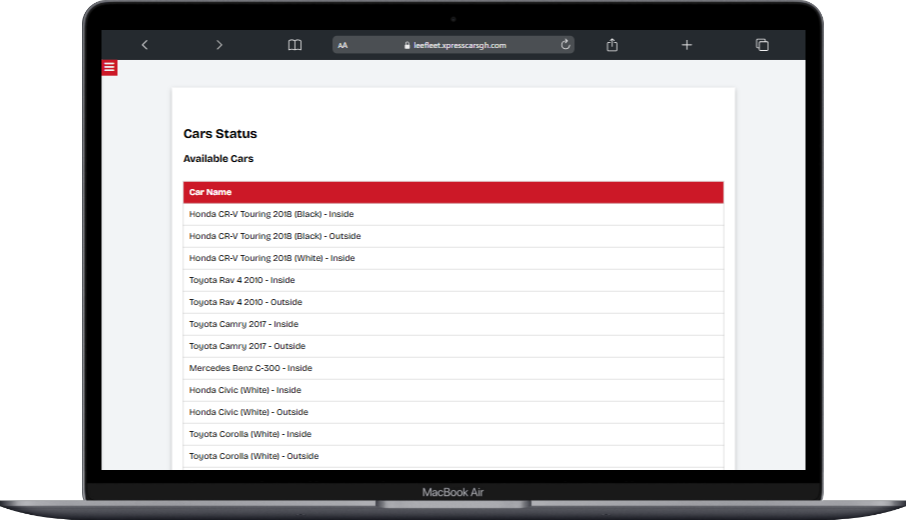The width and height of the screenshot is (906, 520).
Task: Select Toyota Corolla (White) - Outside row
Action: (x=453, y=456)
